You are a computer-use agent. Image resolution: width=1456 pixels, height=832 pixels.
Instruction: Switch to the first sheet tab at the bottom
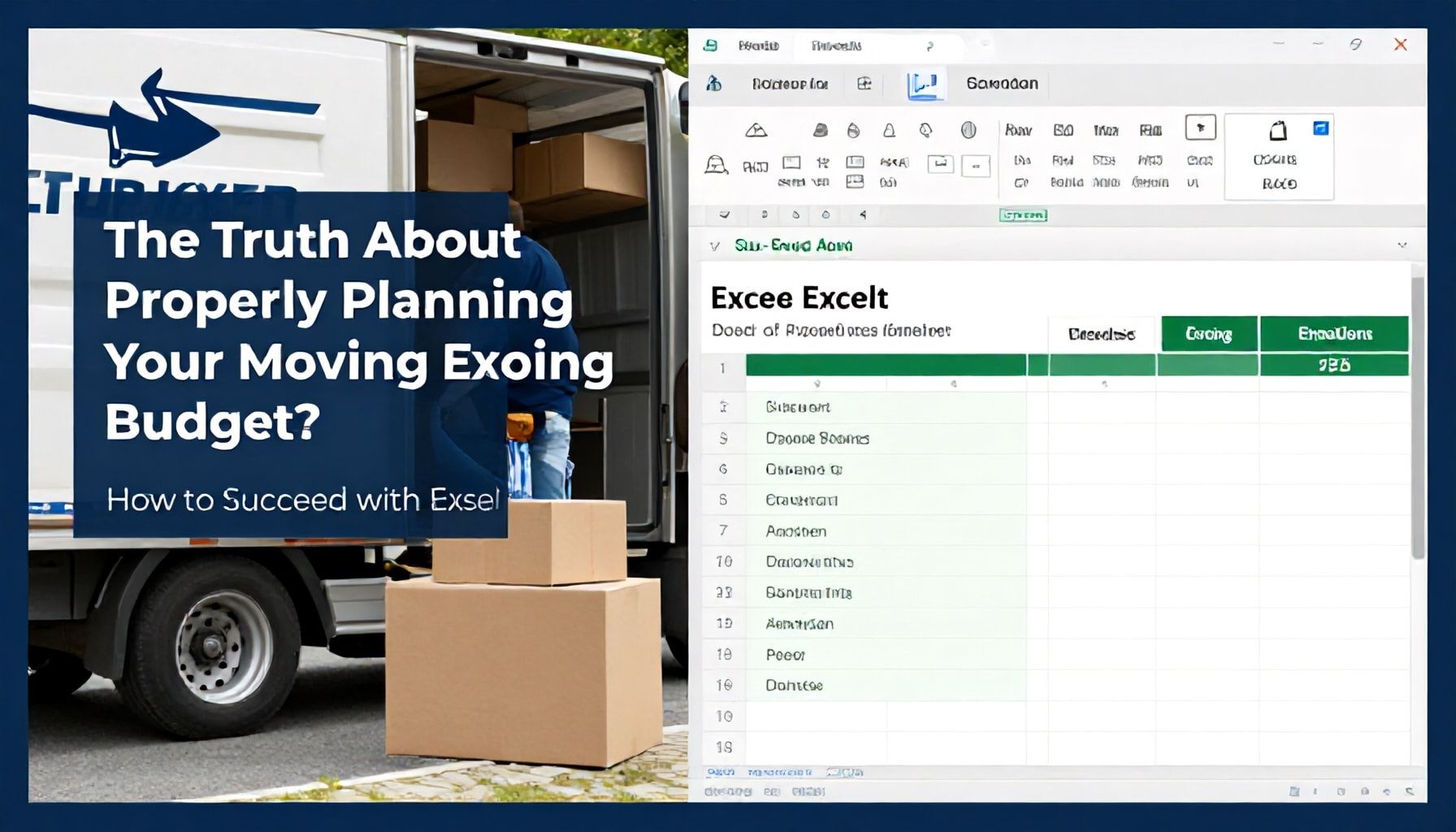point(722,773)
